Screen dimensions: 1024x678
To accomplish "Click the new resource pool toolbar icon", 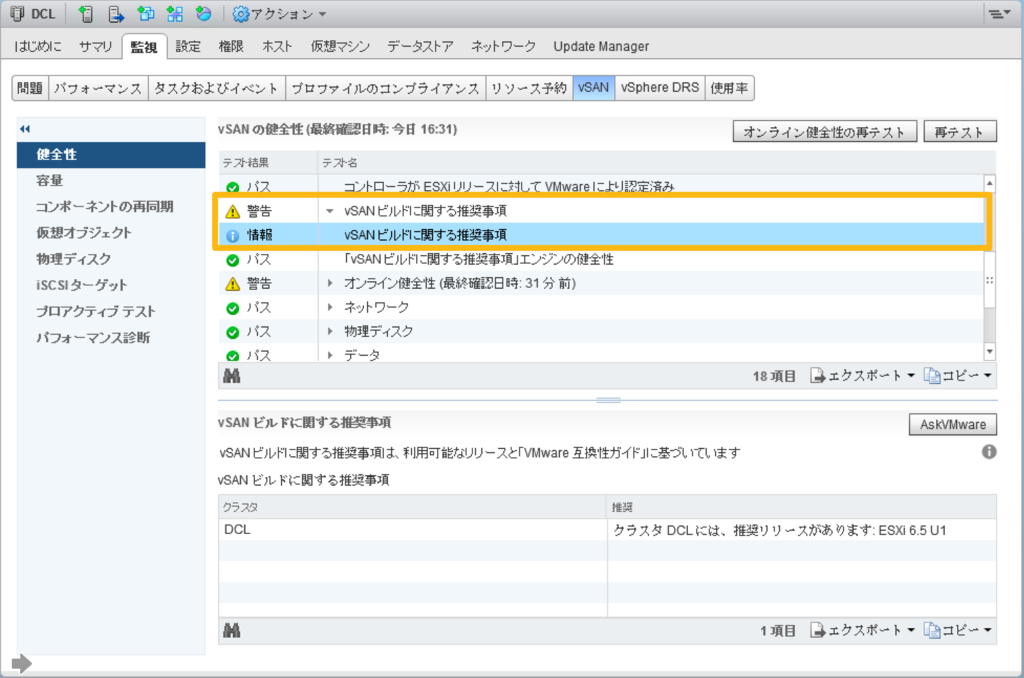I will (x=175, y=14).
